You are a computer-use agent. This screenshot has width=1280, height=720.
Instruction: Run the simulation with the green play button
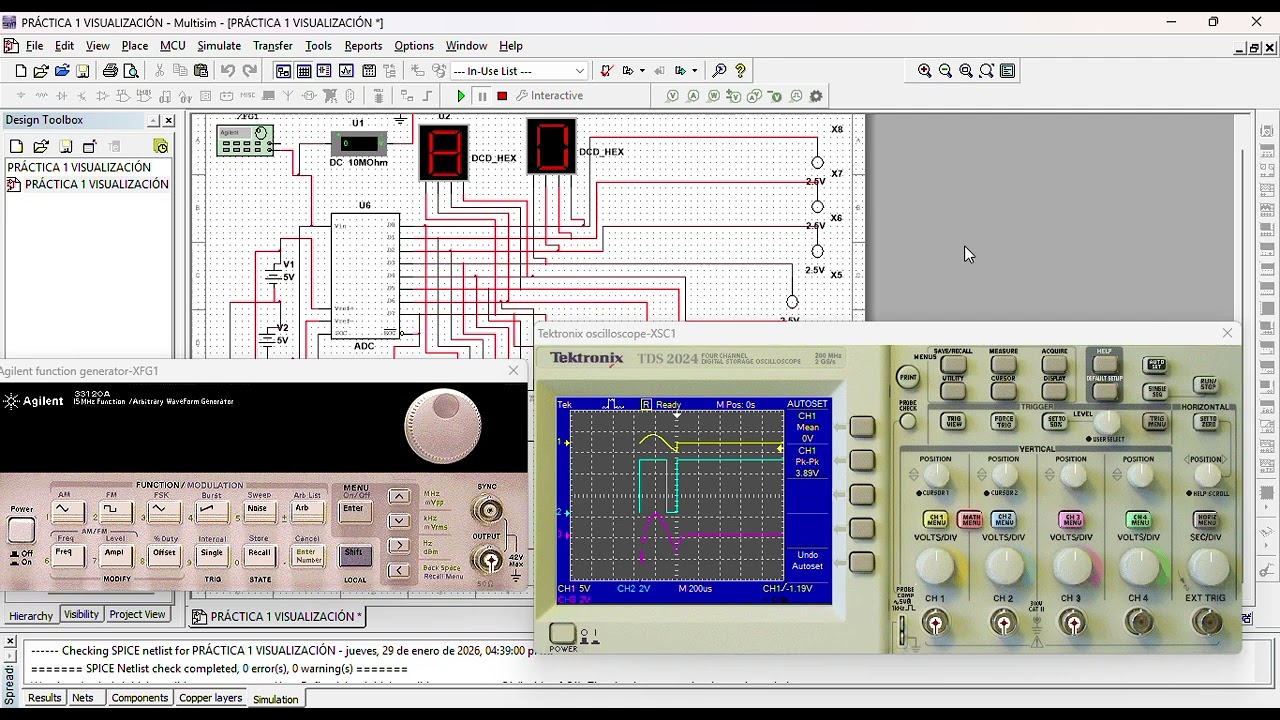click(x=461, y=96)
